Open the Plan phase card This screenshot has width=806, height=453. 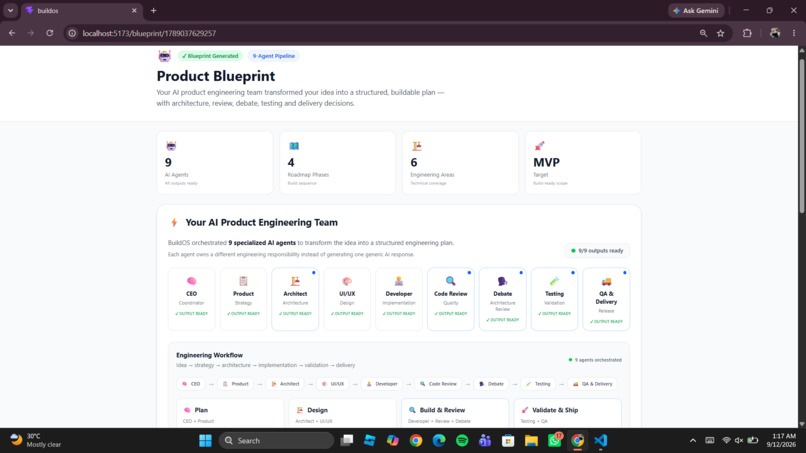[x=230, y=413]
